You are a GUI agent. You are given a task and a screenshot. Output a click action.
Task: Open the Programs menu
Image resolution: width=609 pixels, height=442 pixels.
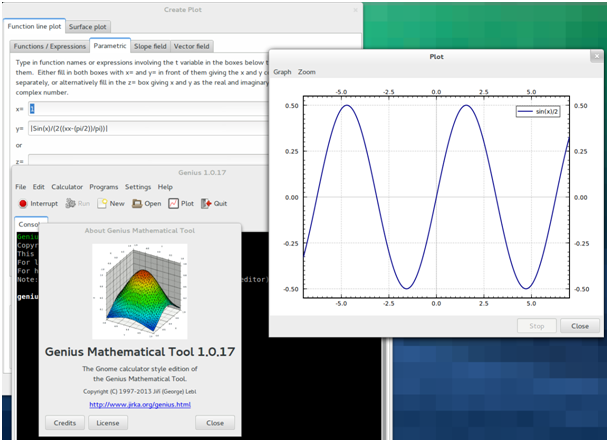pyautogui.click(x=104, y=187)
